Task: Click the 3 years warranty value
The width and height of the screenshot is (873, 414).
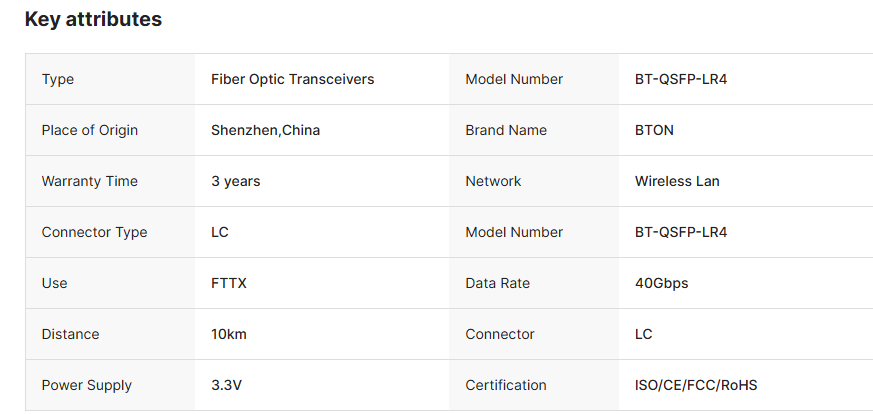Action: point(236,181)
